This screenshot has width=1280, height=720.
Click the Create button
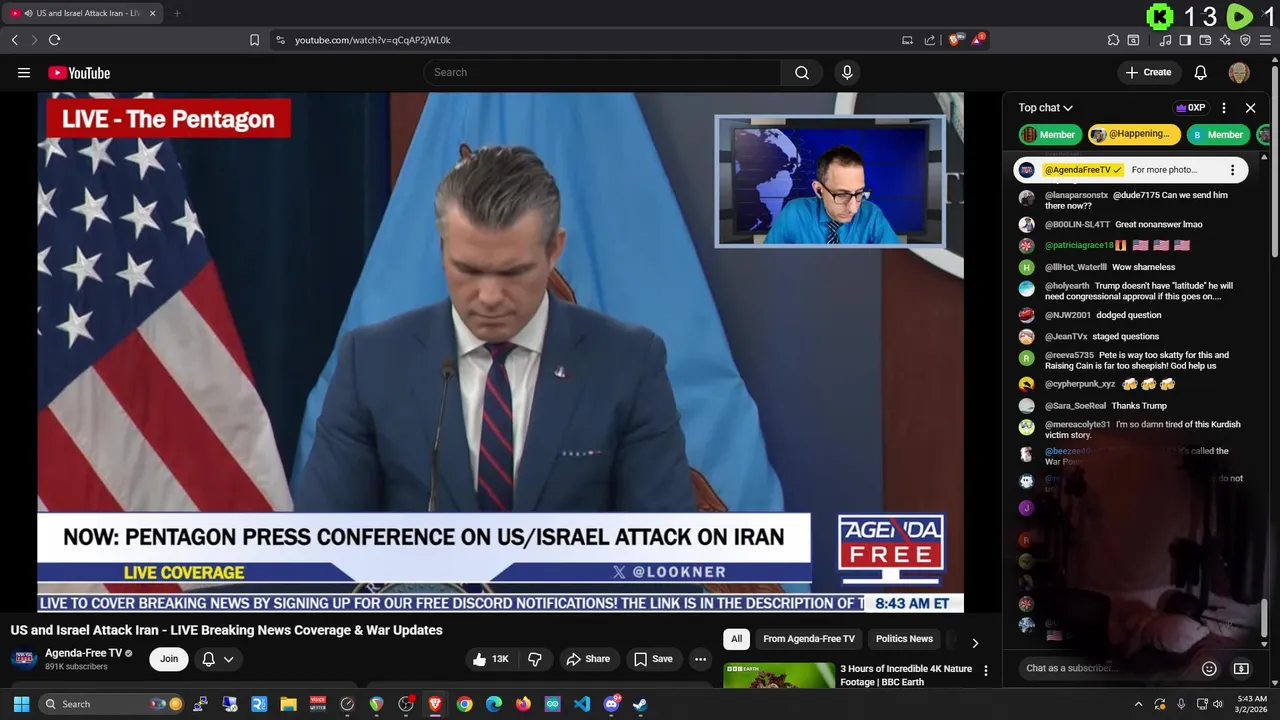1148,72
